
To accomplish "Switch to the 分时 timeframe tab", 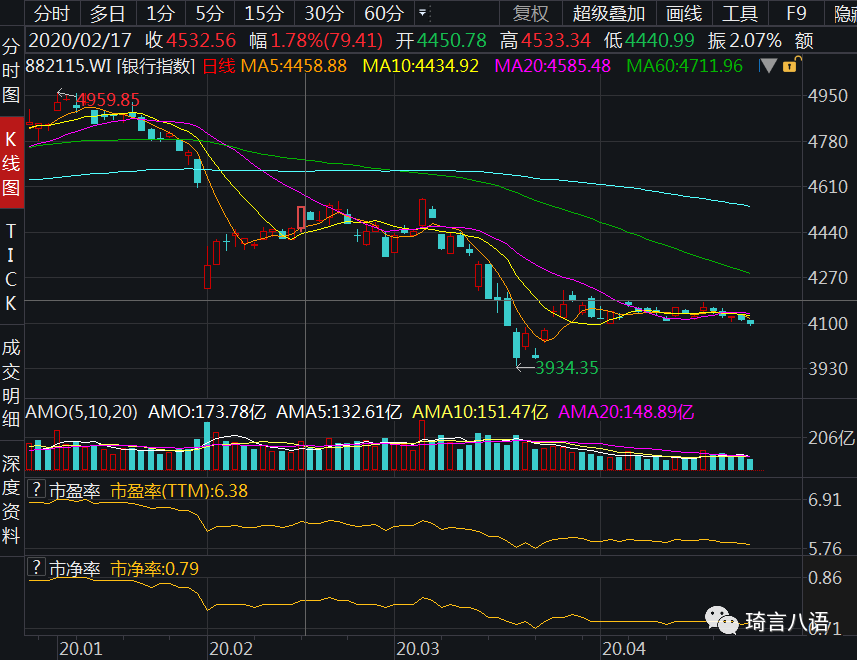I will tap(52, 14).
